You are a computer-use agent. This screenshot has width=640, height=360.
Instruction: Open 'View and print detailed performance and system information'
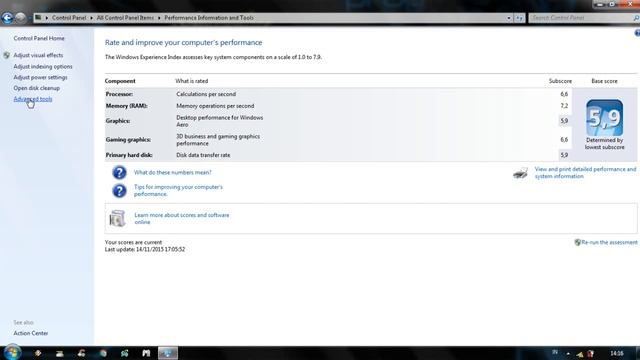pos(585,173)
